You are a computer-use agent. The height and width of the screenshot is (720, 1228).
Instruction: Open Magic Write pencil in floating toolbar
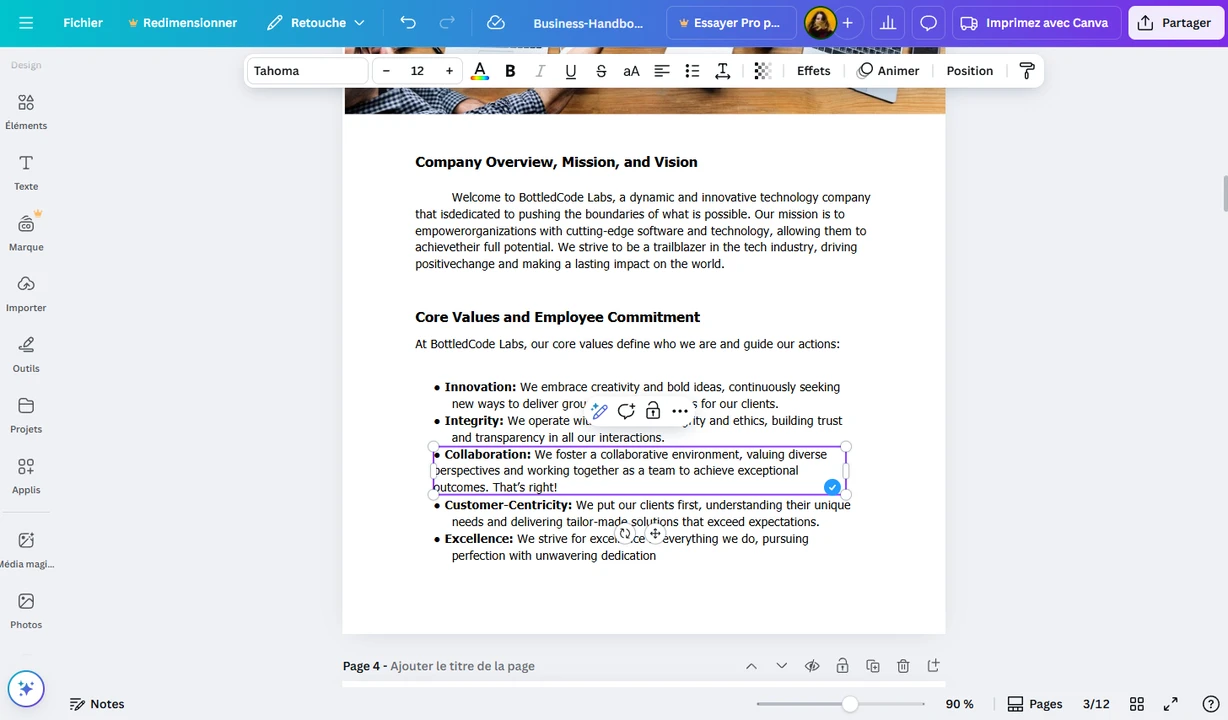(600, 411)
